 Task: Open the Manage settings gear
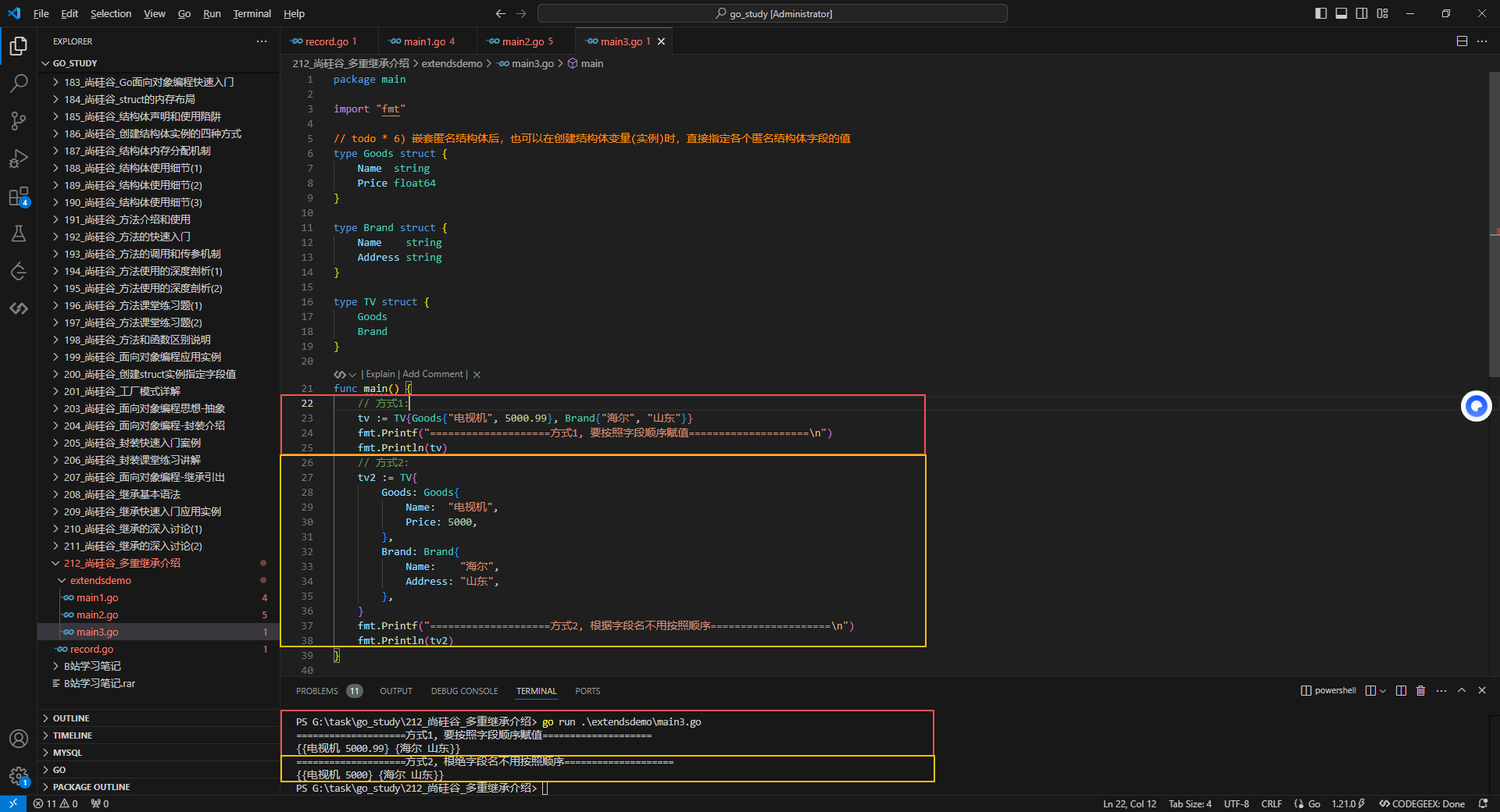(19, 776)
